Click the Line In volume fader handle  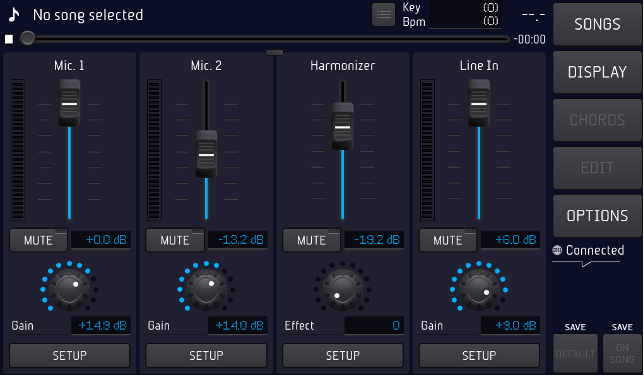point(479,103)
